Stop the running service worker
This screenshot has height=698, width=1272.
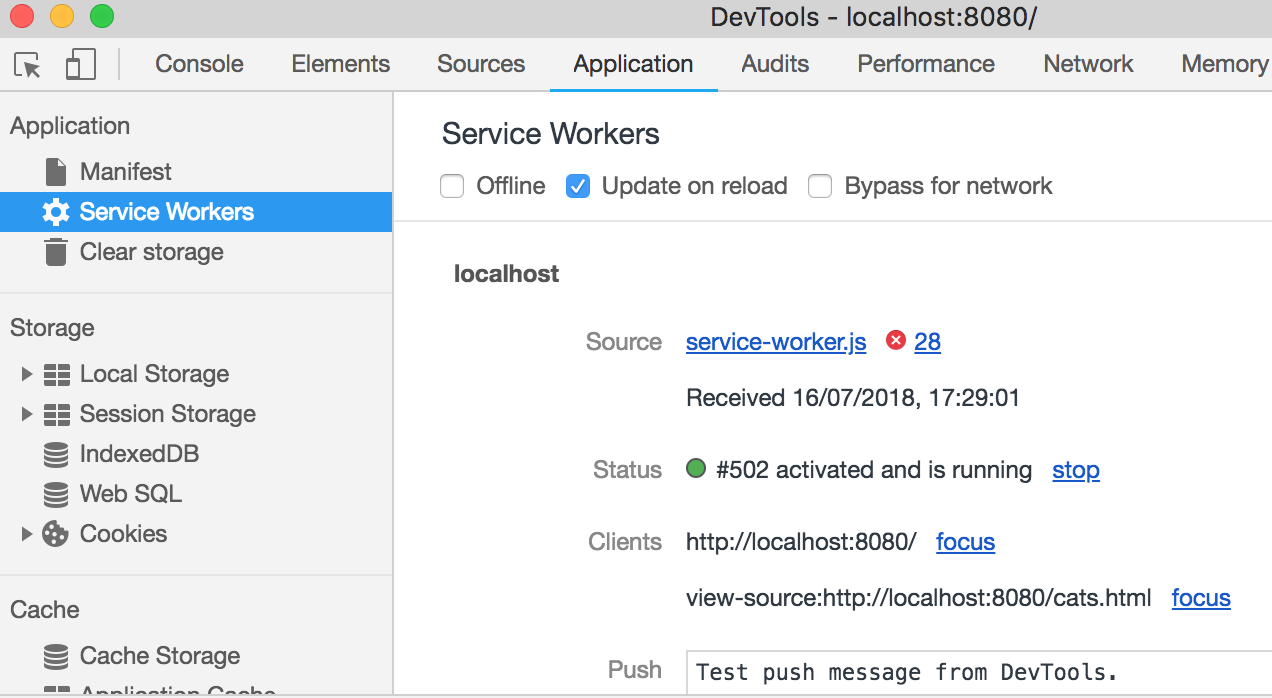(1075, 469)
